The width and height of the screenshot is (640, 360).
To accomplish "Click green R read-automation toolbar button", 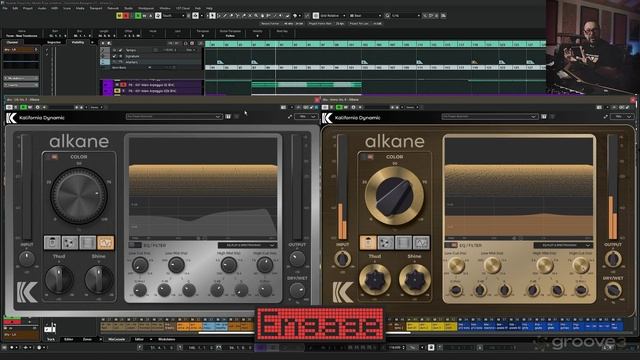I will coord(138,16).
